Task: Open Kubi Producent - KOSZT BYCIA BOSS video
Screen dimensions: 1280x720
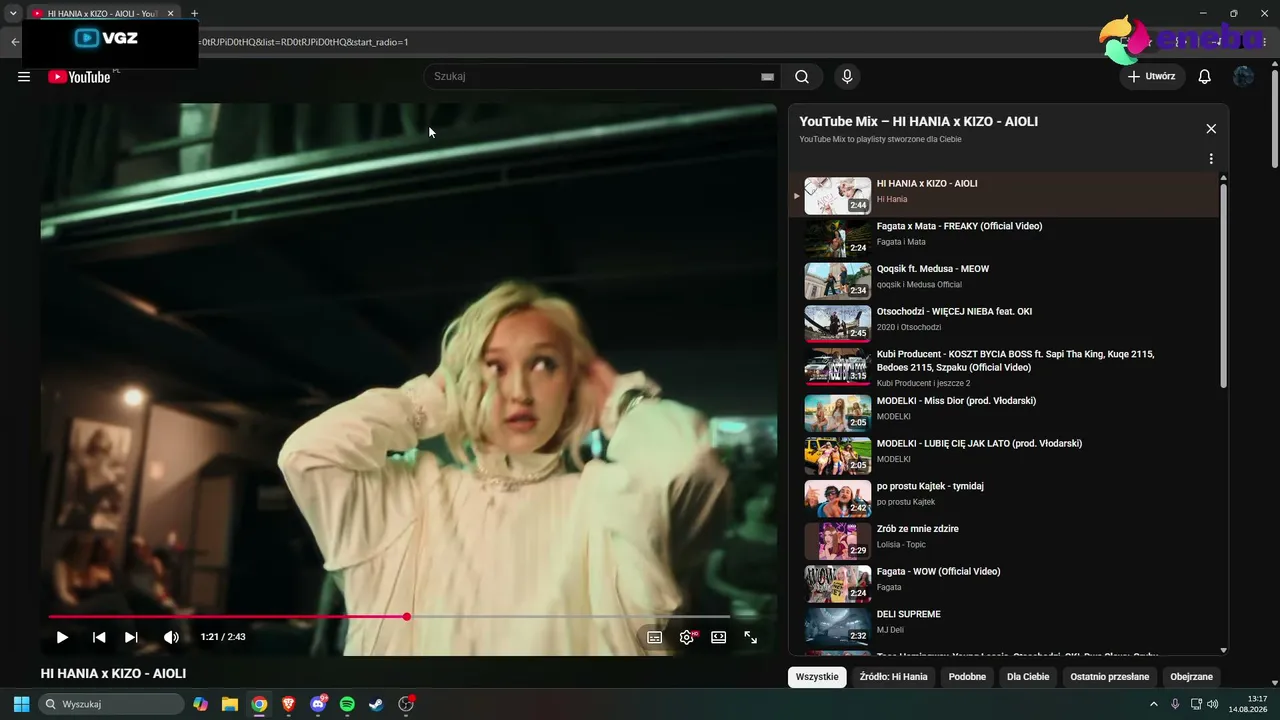Action: tap(1004, 366)
